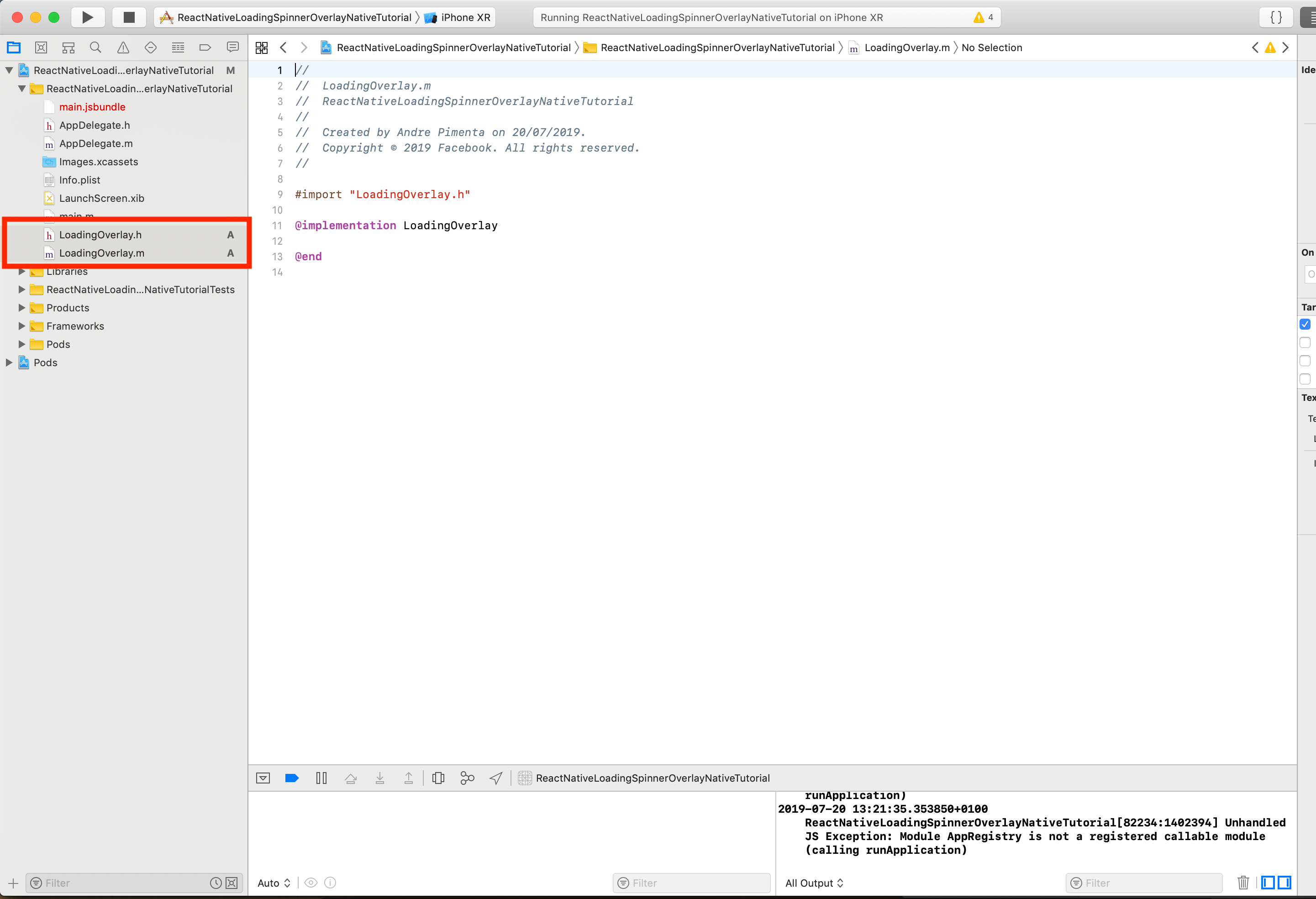Click the Debug View Hierarchy icon
The width and height of the screenshot is (1316, 899).
438,778
